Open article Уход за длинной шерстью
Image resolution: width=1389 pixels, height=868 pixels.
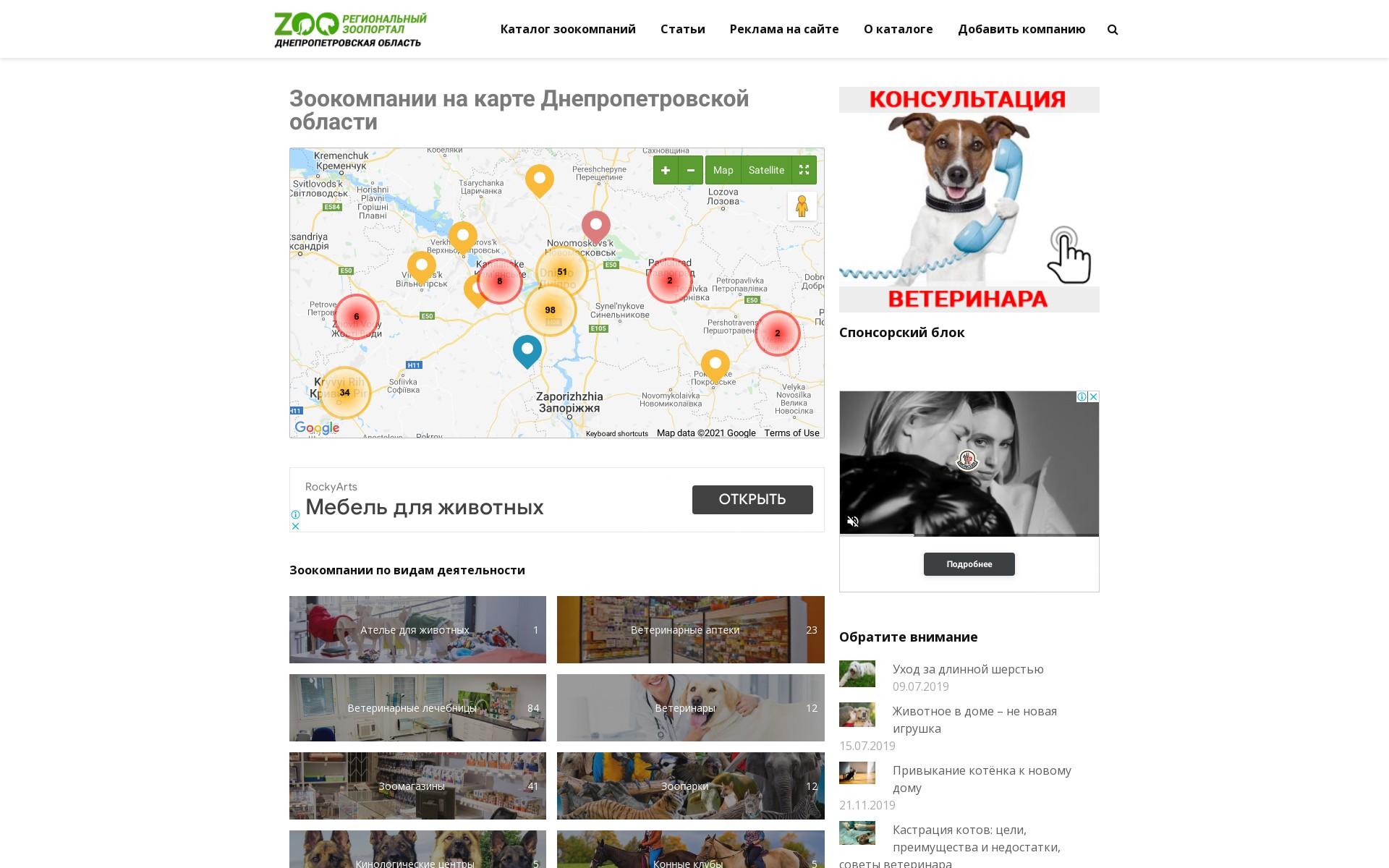coord(968,669)
